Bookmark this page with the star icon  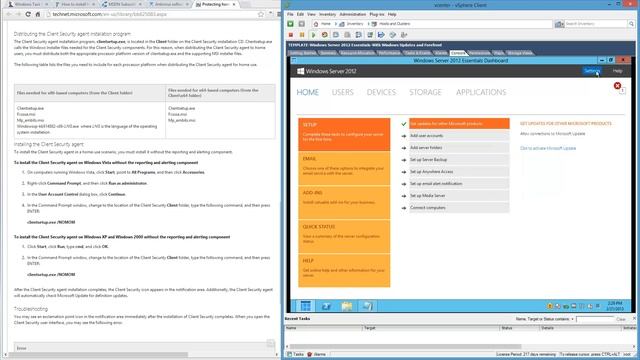[x=261, y=14]
